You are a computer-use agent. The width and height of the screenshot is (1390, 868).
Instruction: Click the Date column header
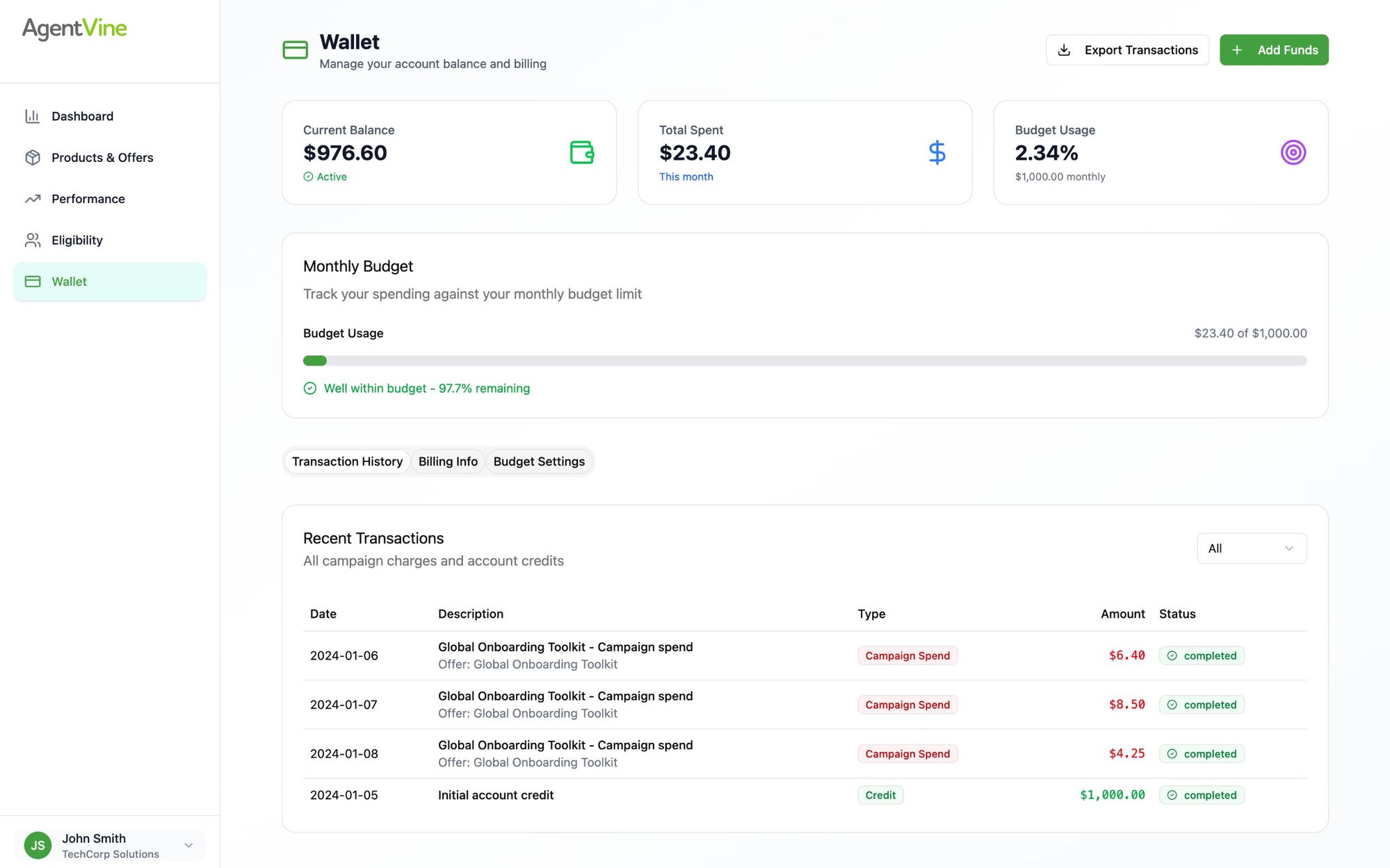323,614
